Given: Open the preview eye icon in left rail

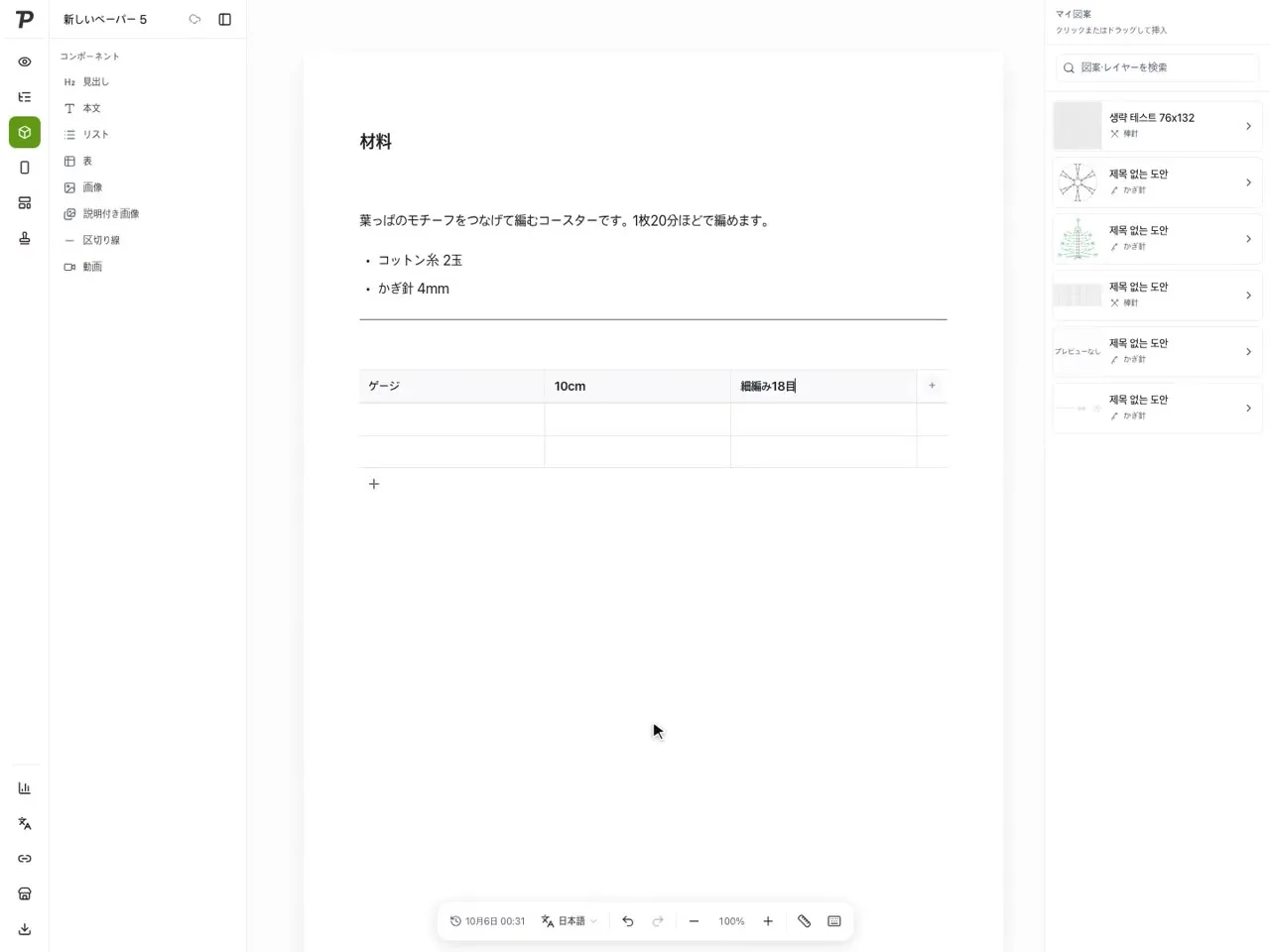Looking at the screenshot, I should tap(25, 61).
